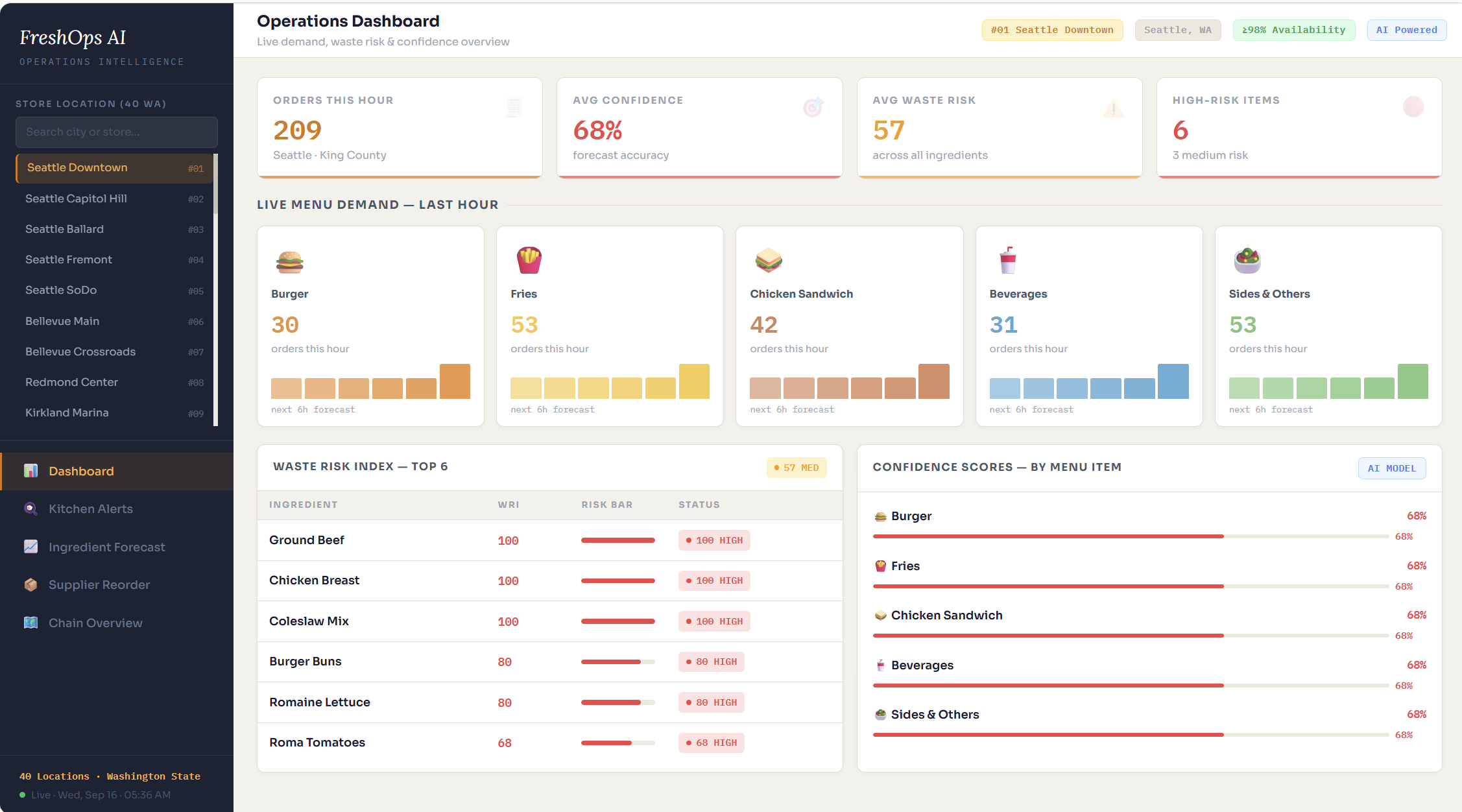The image size is (1462, 812).
Task: Click the Chicken Breast ingredient row name
Action: point(314,580)
